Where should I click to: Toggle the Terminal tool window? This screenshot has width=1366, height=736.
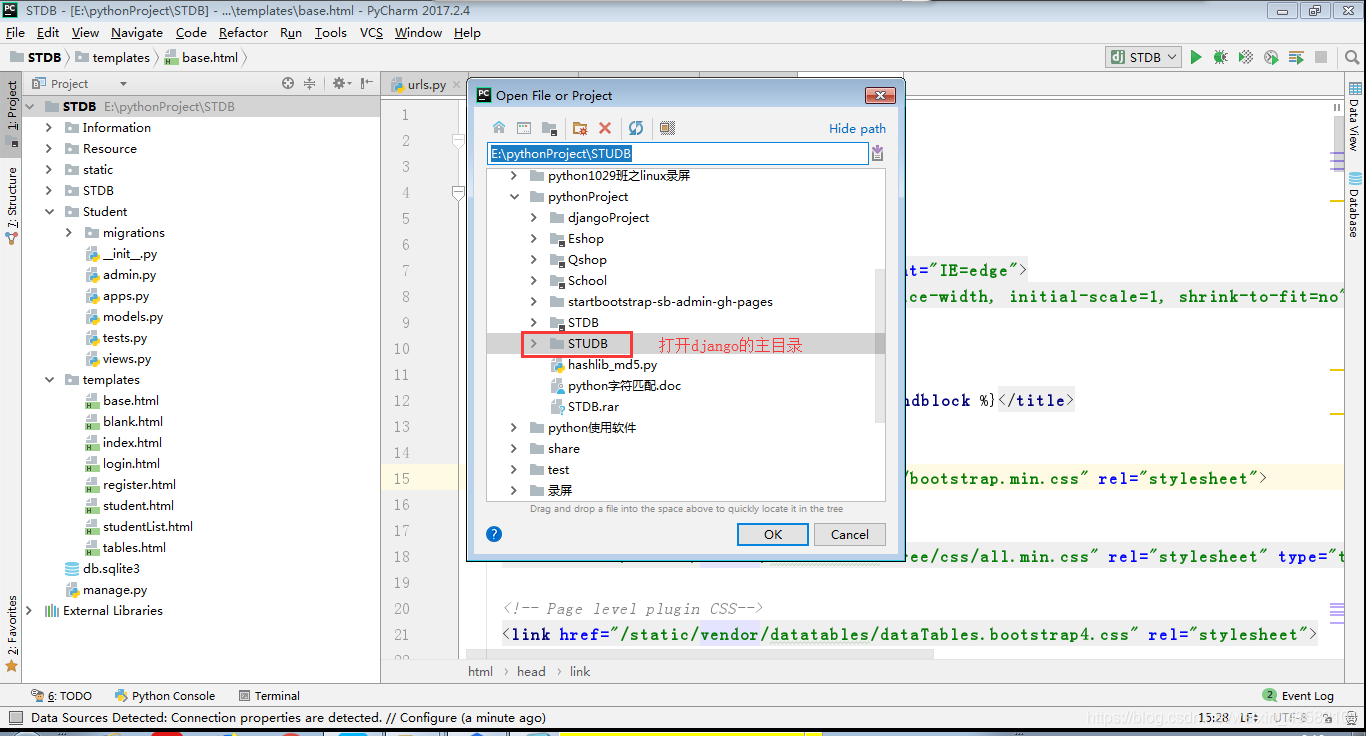tap(270, 696)
